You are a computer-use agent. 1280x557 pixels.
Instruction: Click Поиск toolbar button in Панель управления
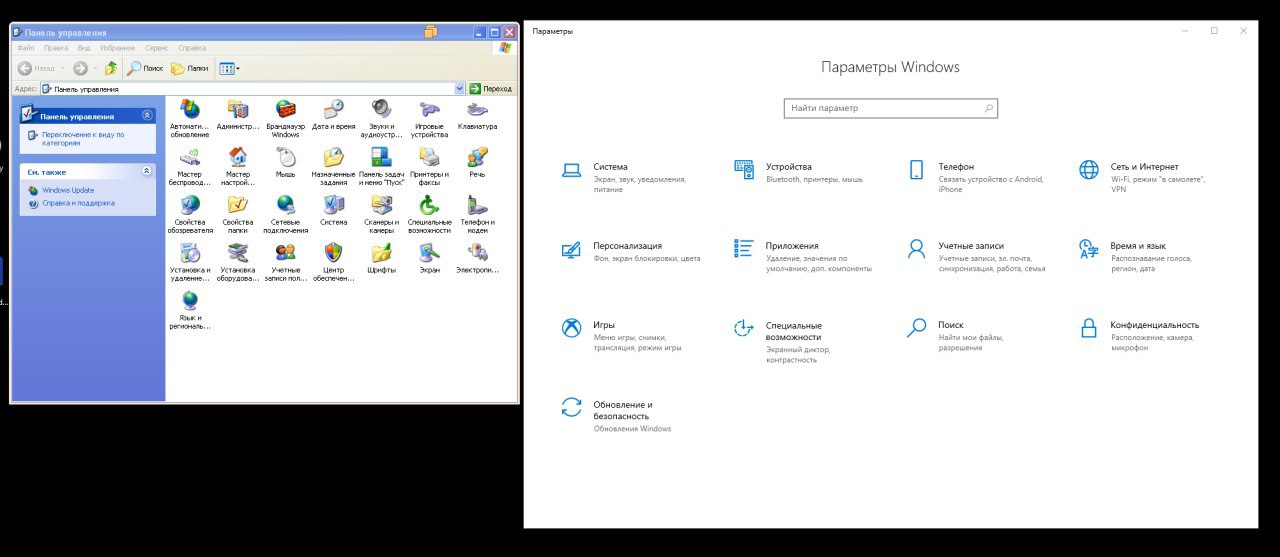pyautogui.click(x=145, y=68)
